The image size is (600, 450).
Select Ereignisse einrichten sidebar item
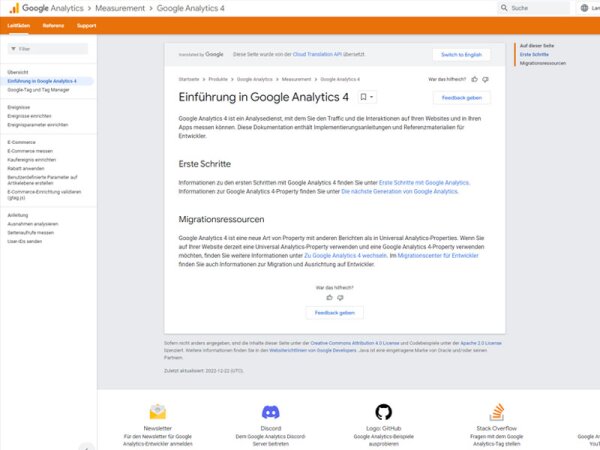pos(29,116)
